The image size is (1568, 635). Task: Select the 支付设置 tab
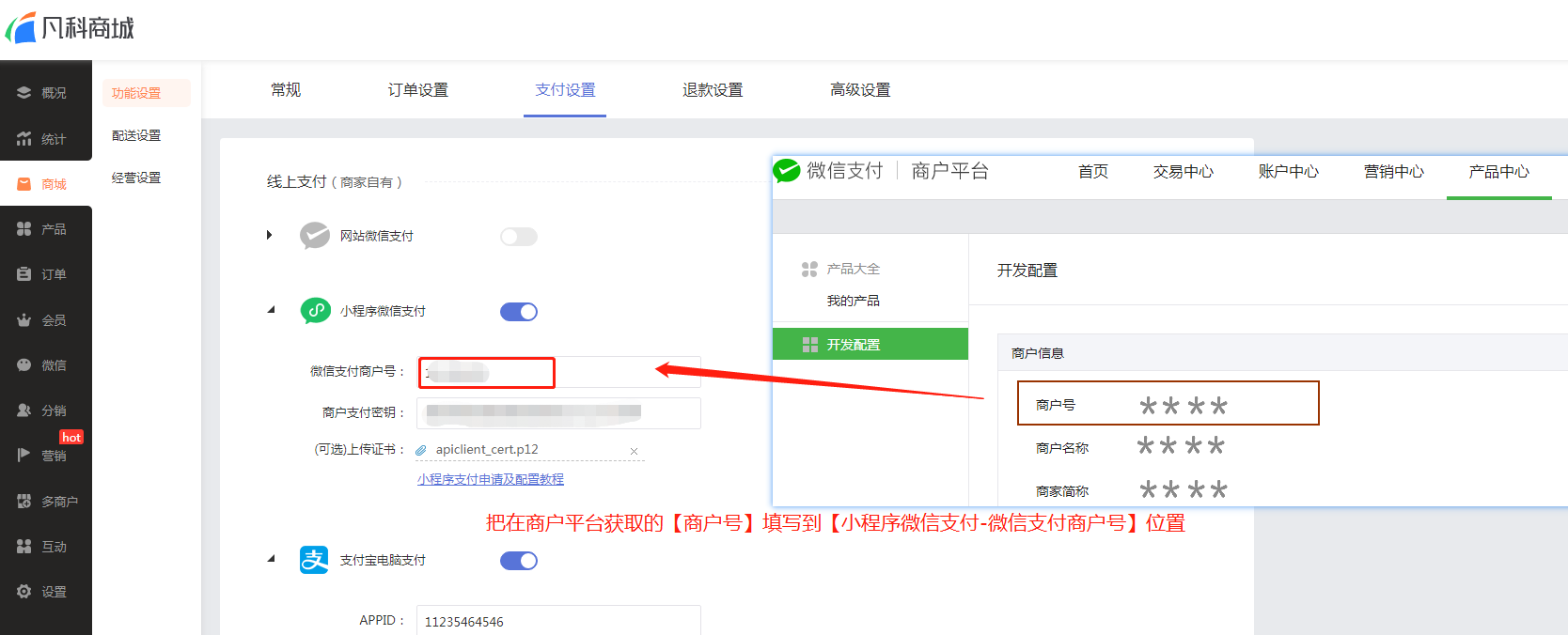565,89
